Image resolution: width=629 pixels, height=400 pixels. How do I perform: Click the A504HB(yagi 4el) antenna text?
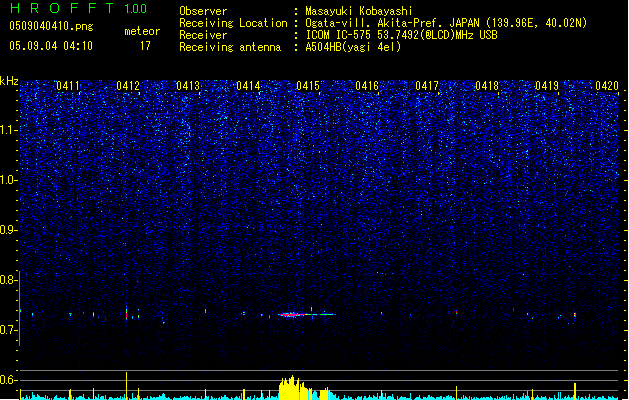tap(353, 47)
